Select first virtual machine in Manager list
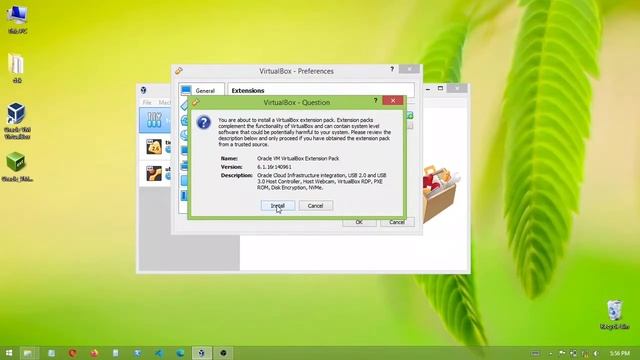Image resolution: width=640 pixels, height=360 pixels. (155, 147)
